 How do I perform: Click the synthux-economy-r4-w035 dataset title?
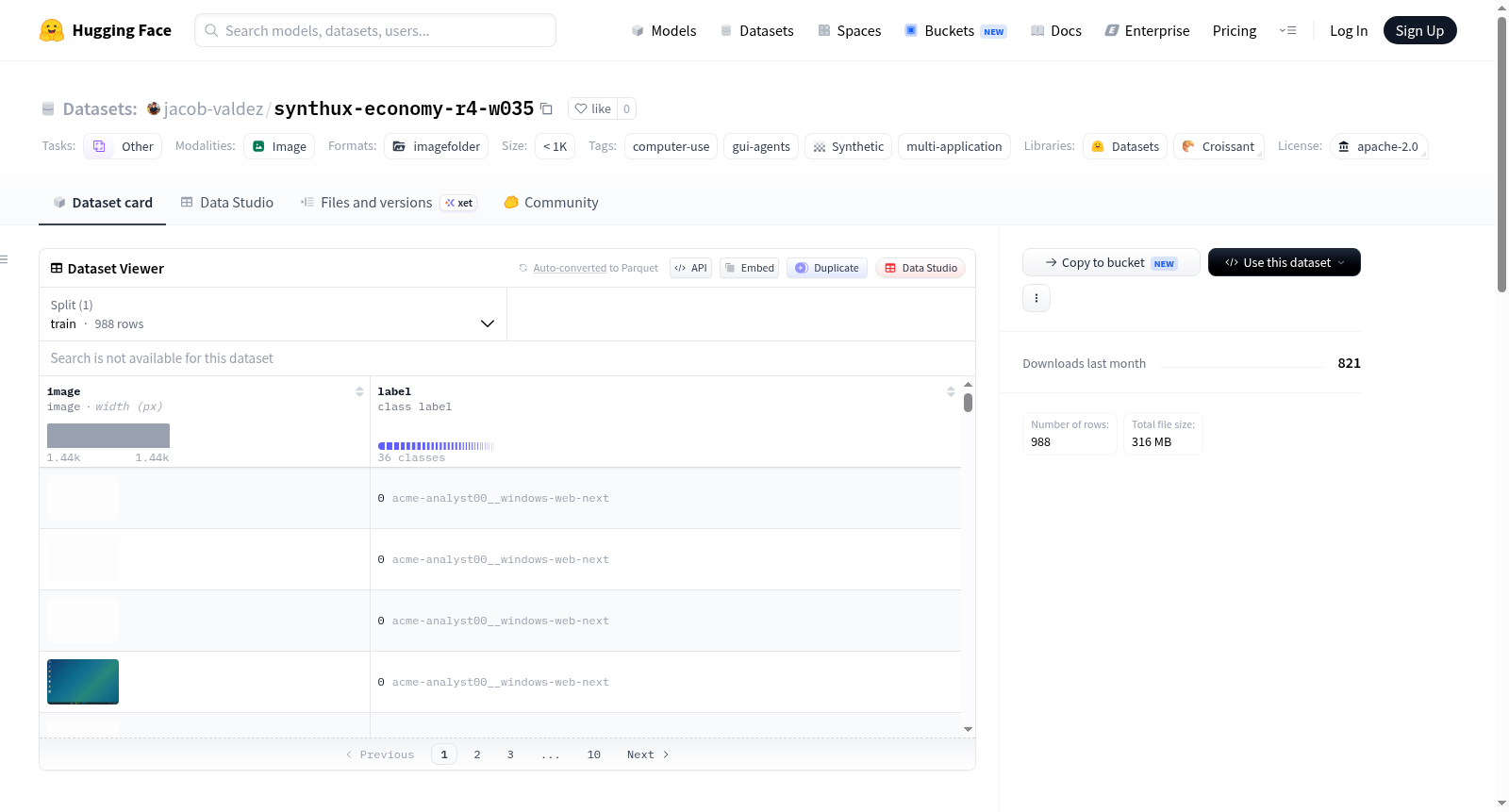coord(404,108)
